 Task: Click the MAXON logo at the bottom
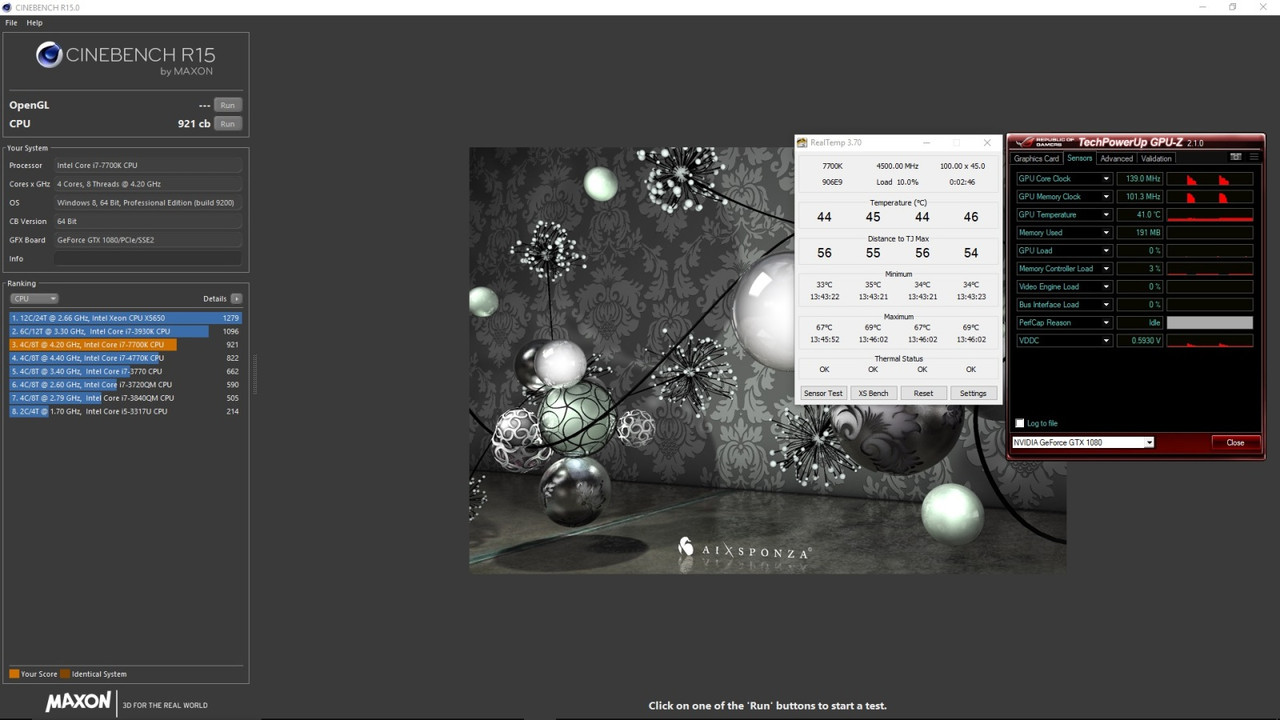click(78, 702)
